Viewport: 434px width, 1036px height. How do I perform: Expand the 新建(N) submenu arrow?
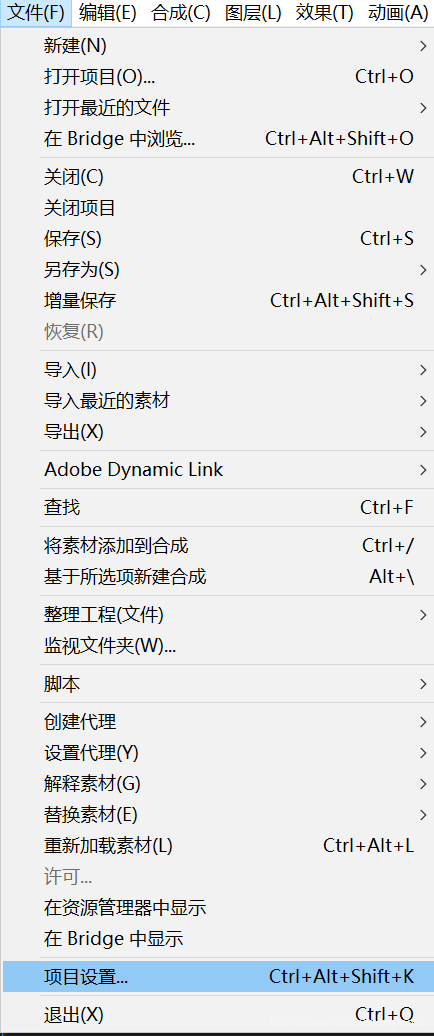(423, 46)
